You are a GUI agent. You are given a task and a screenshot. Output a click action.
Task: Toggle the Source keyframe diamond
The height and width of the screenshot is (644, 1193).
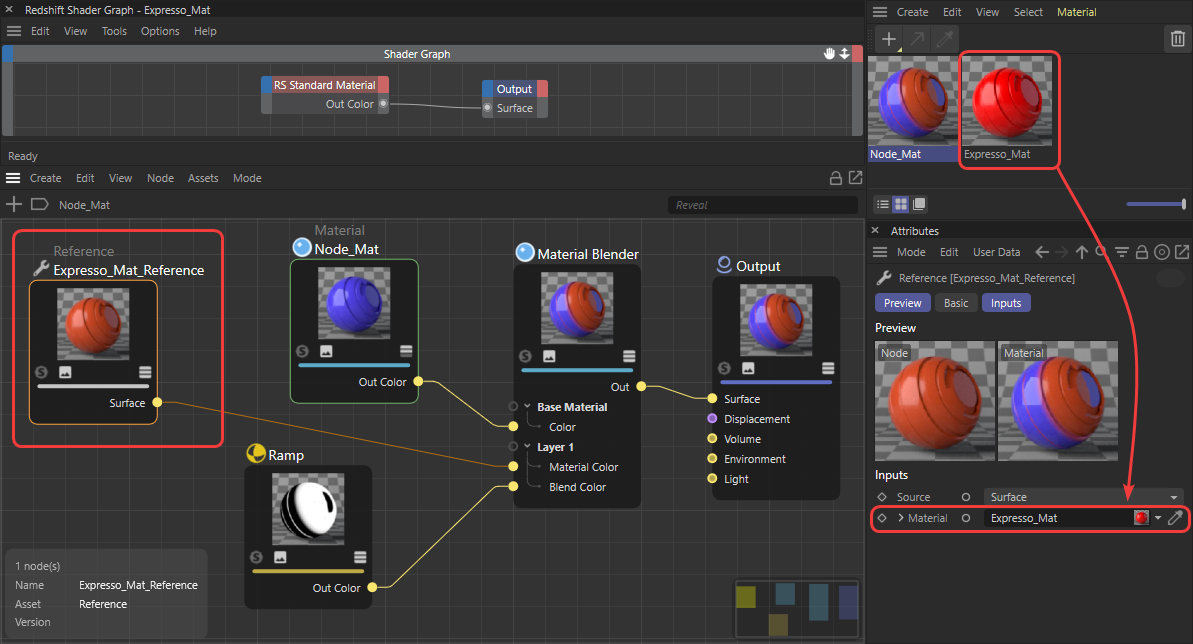[x=881, y=497]
